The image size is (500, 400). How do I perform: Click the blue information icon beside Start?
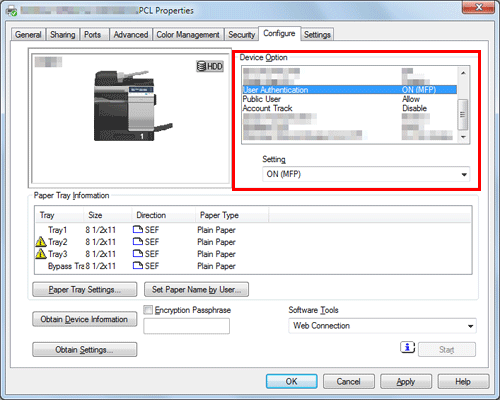(407, 347)
